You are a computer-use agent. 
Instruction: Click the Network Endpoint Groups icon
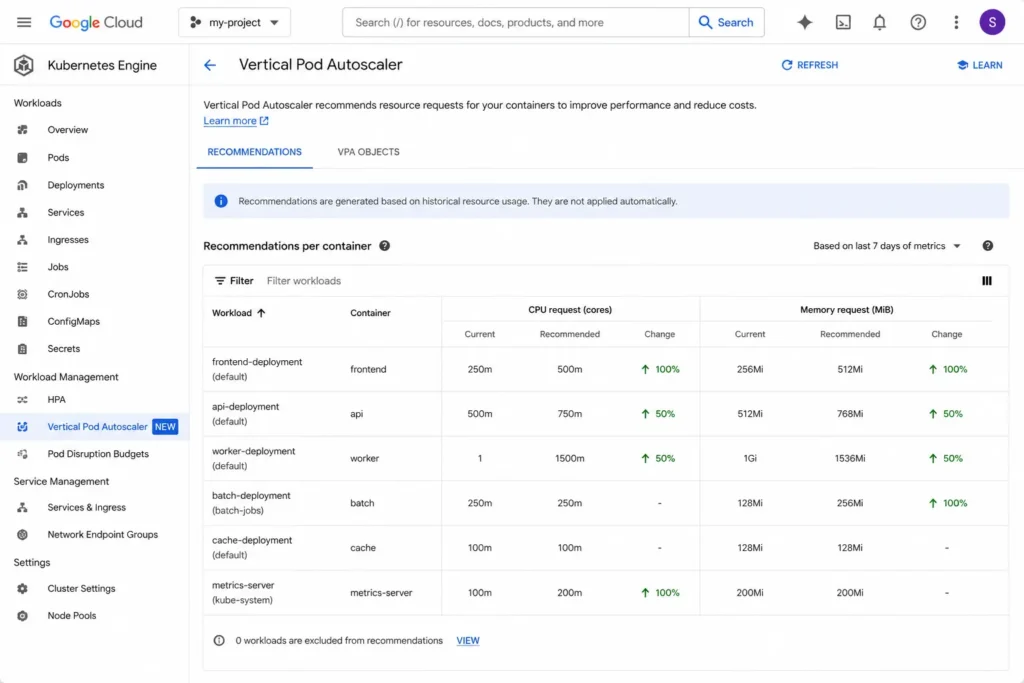(x=22, y=534)
